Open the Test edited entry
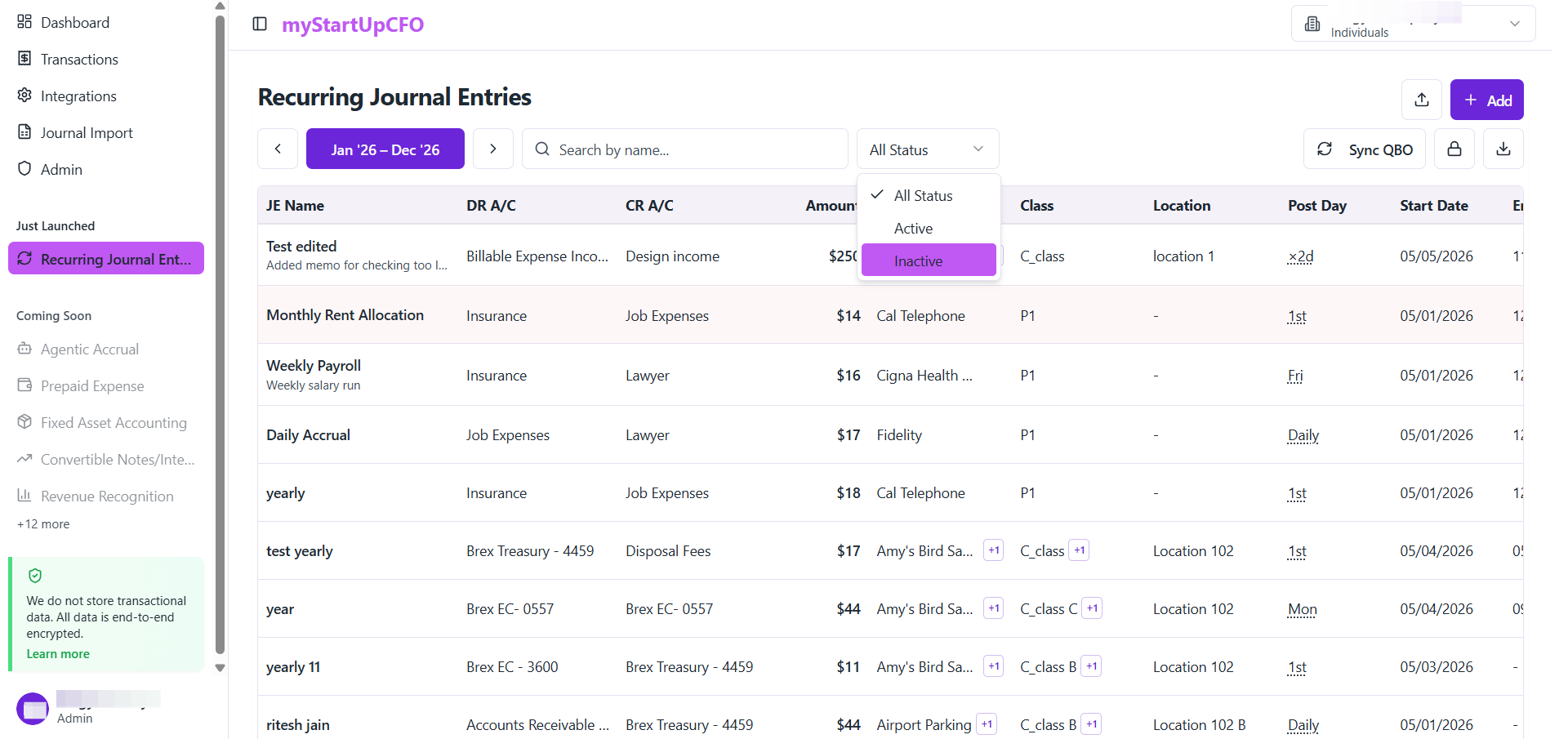1568x739 pixels. [x=301, y=247]
